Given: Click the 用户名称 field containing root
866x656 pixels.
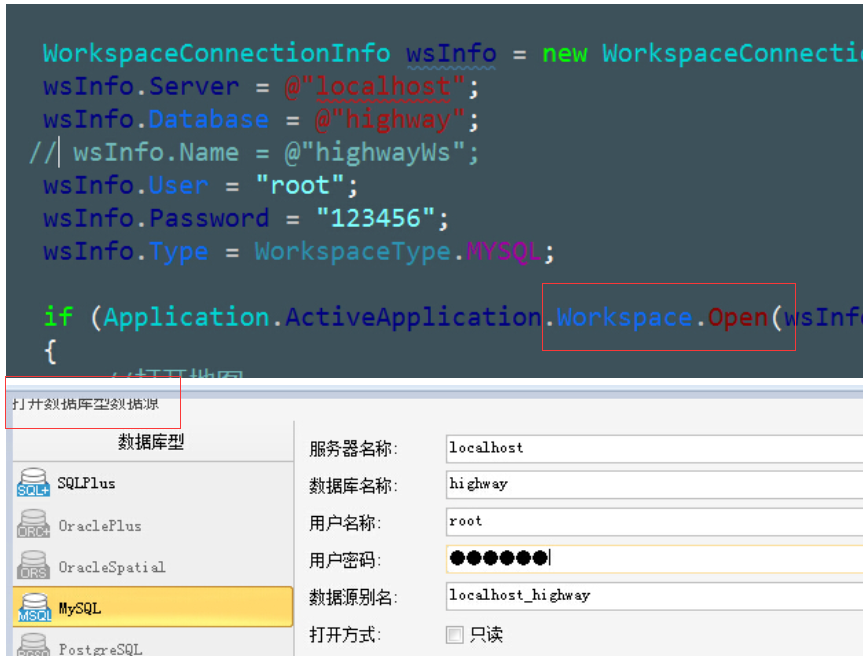Looking at the screenshot, I should coord(650,521).
